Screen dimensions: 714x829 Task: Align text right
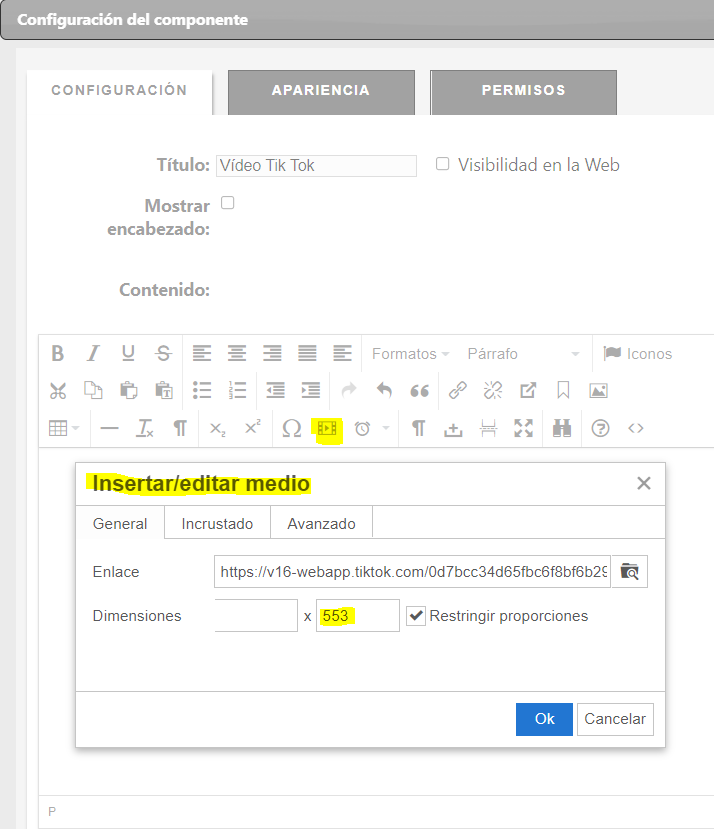point(272,353)
